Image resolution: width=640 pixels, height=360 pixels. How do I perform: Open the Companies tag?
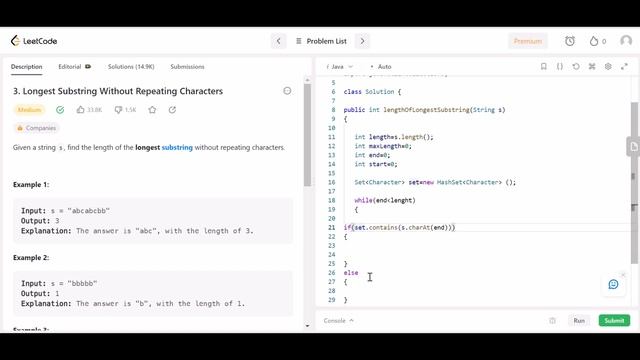click(x=36, y=128)
